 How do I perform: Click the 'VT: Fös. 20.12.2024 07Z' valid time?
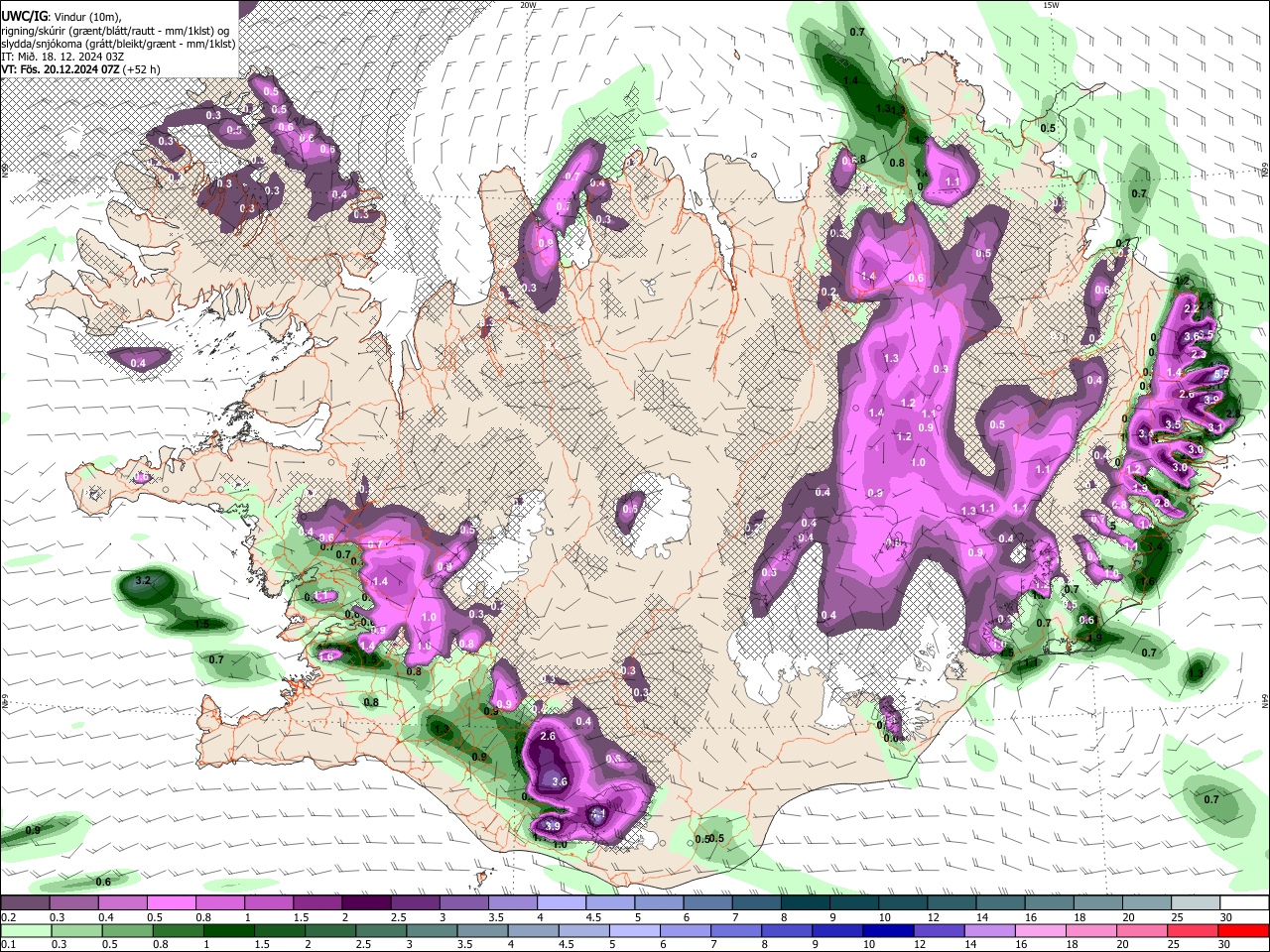point(59,69)
